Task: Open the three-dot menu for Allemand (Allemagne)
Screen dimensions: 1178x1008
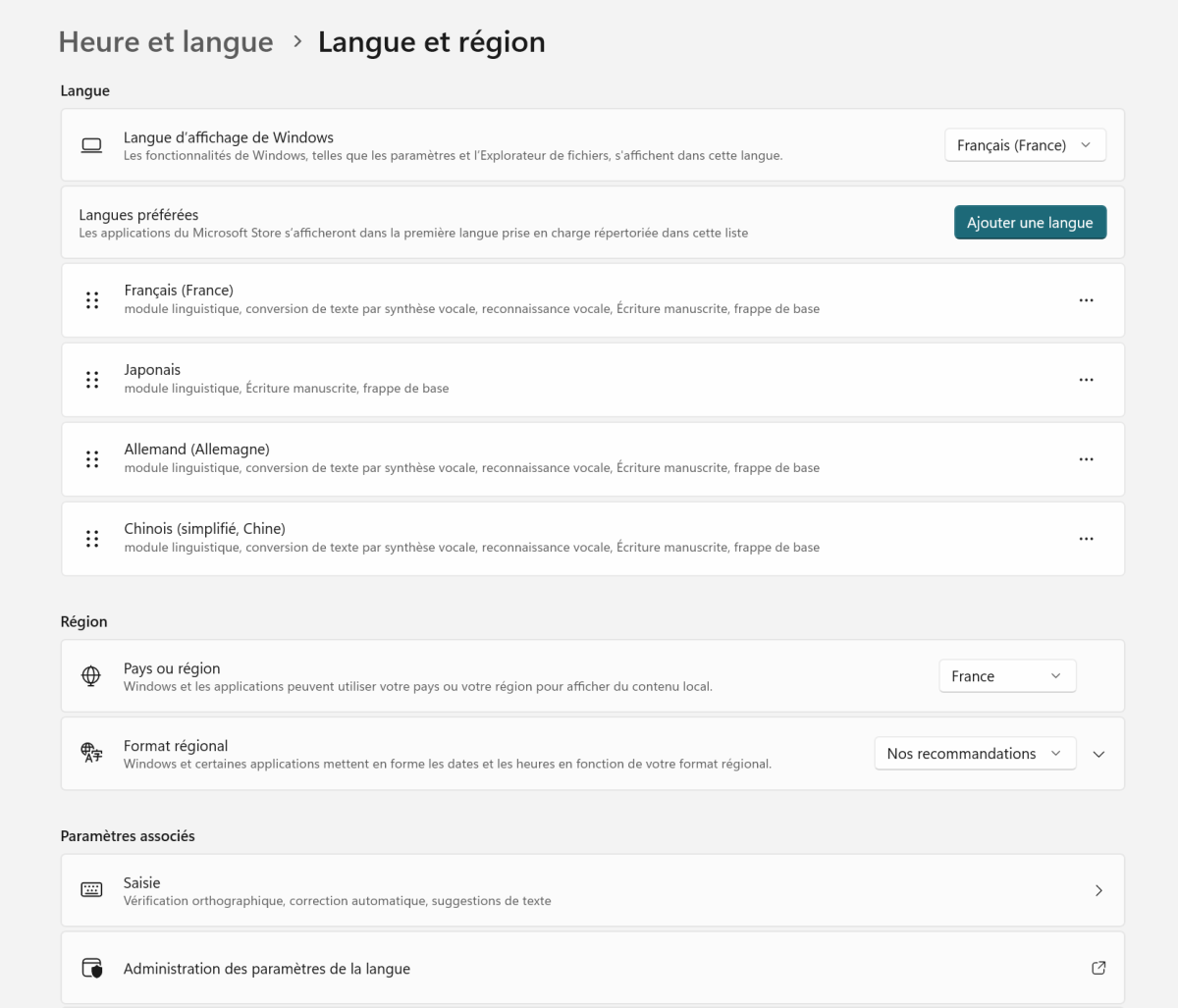Action: [x=1086, y=459]
